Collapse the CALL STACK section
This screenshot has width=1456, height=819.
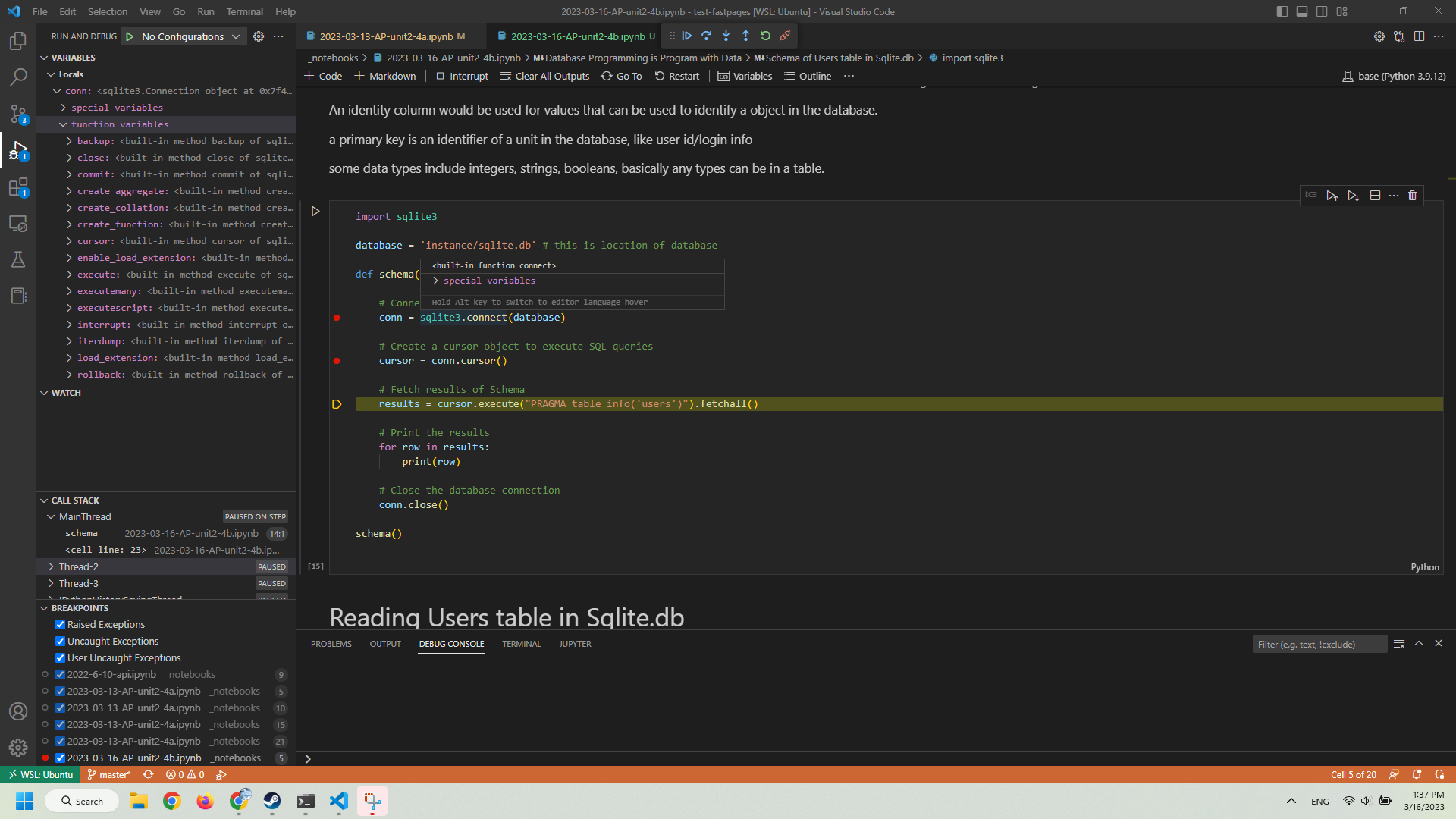point(44,500)
